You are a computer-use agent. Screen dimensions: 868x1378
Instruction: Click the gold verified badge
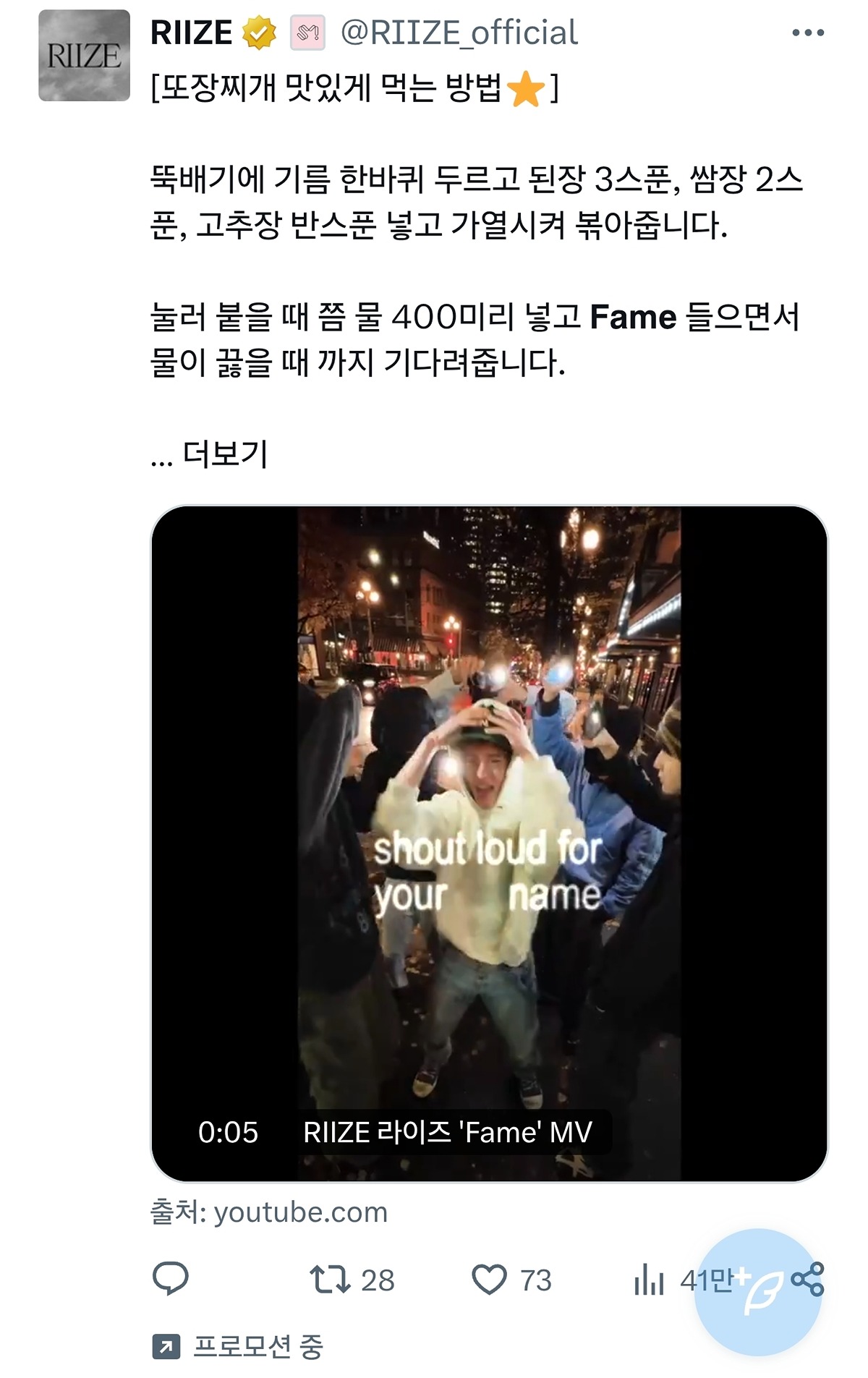click(259, 33)
